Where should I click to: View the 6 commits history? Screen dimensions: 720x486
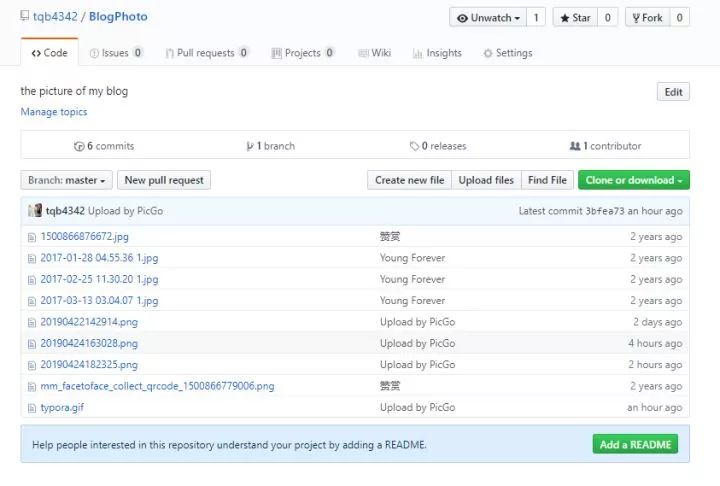104,146
